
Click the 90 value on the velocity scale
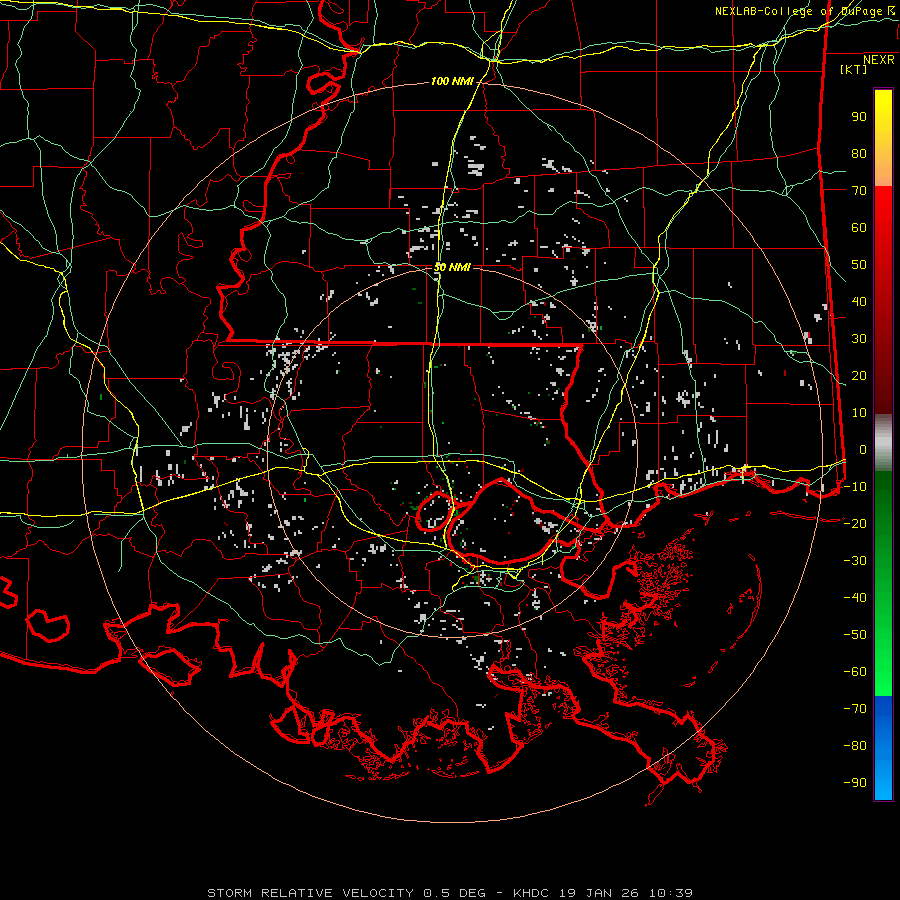pos(859,117)
